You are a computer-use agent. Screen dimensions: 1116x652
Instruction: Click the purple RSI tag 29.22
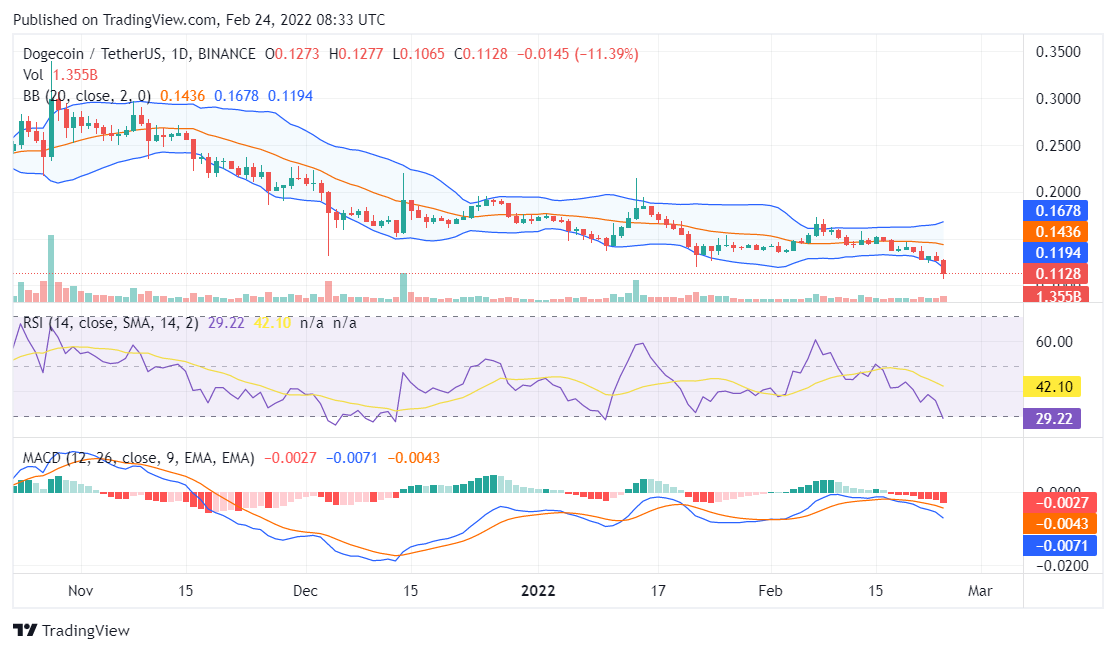pyautogui.click(x=1052, y=417)
